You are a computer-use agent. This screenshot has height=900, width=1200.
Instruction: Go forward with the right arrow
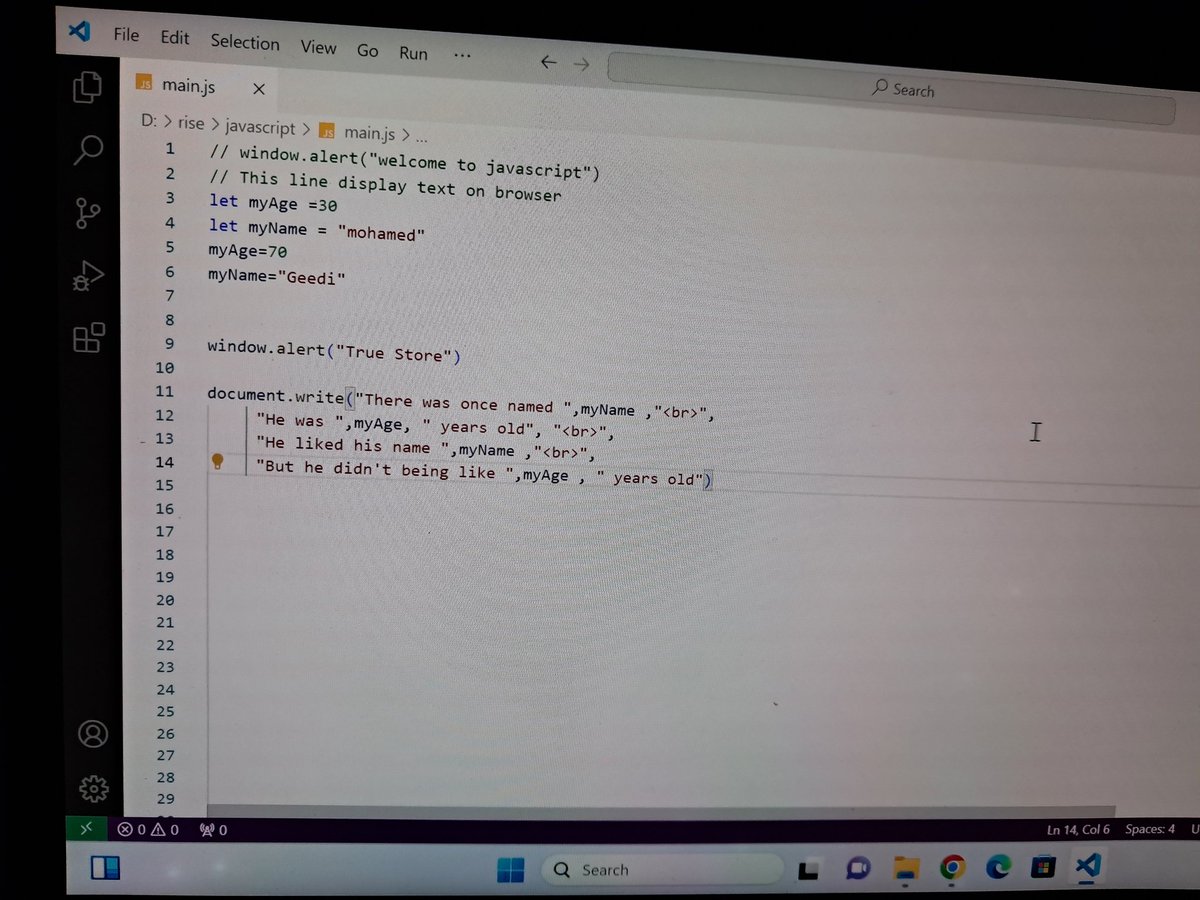(x=581, y=63)
